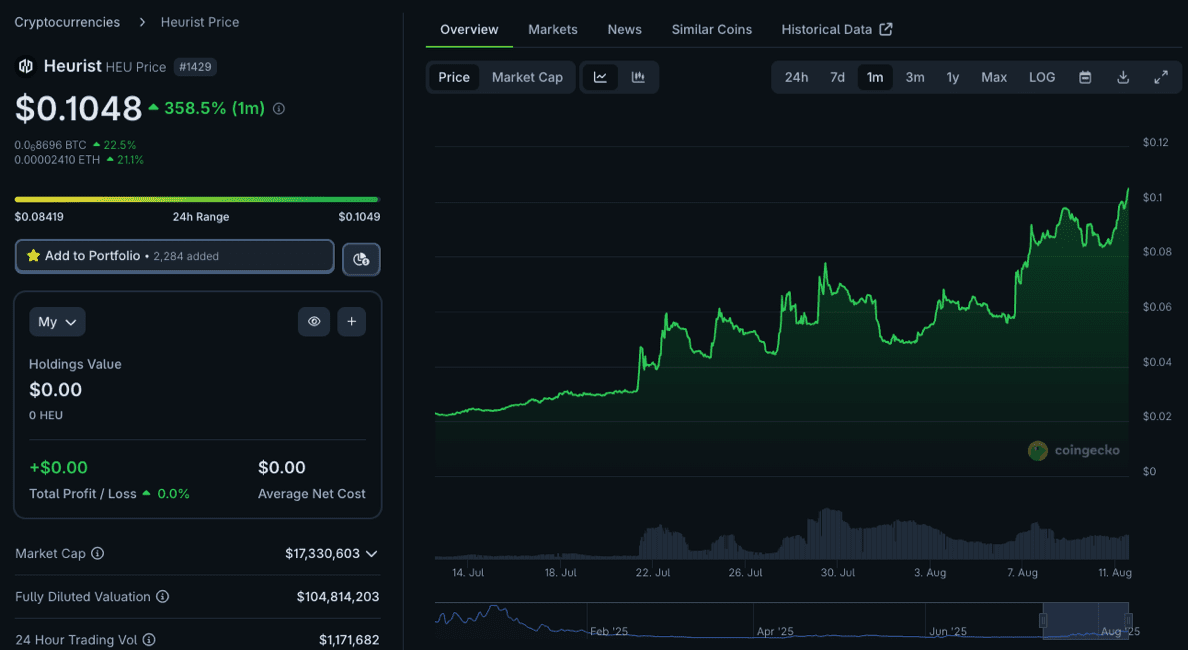1188x650 pixels.
Task: Switch to line chart view icon
Action: point(600,77)
